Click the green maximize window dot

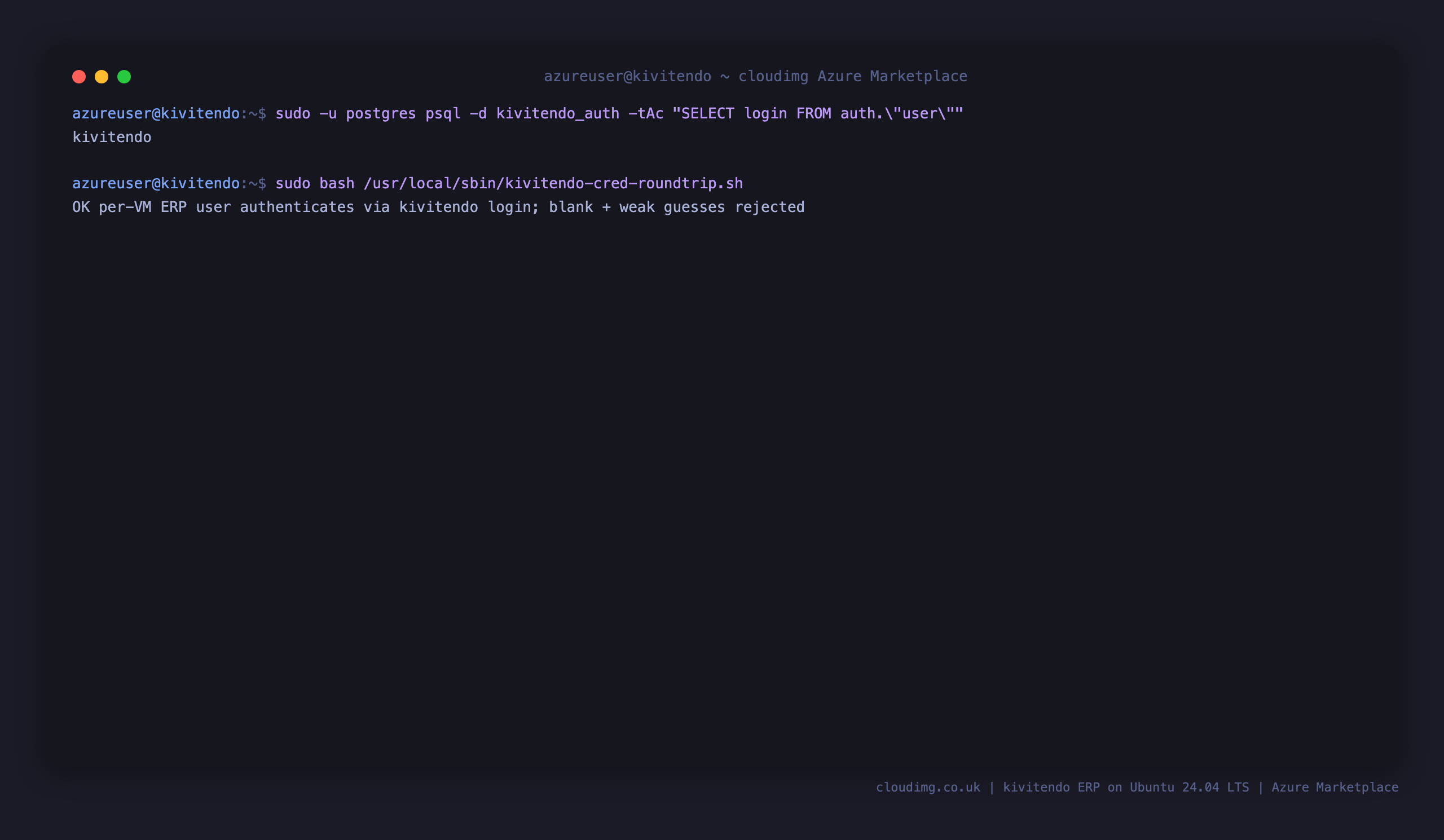tap(124, 77)
